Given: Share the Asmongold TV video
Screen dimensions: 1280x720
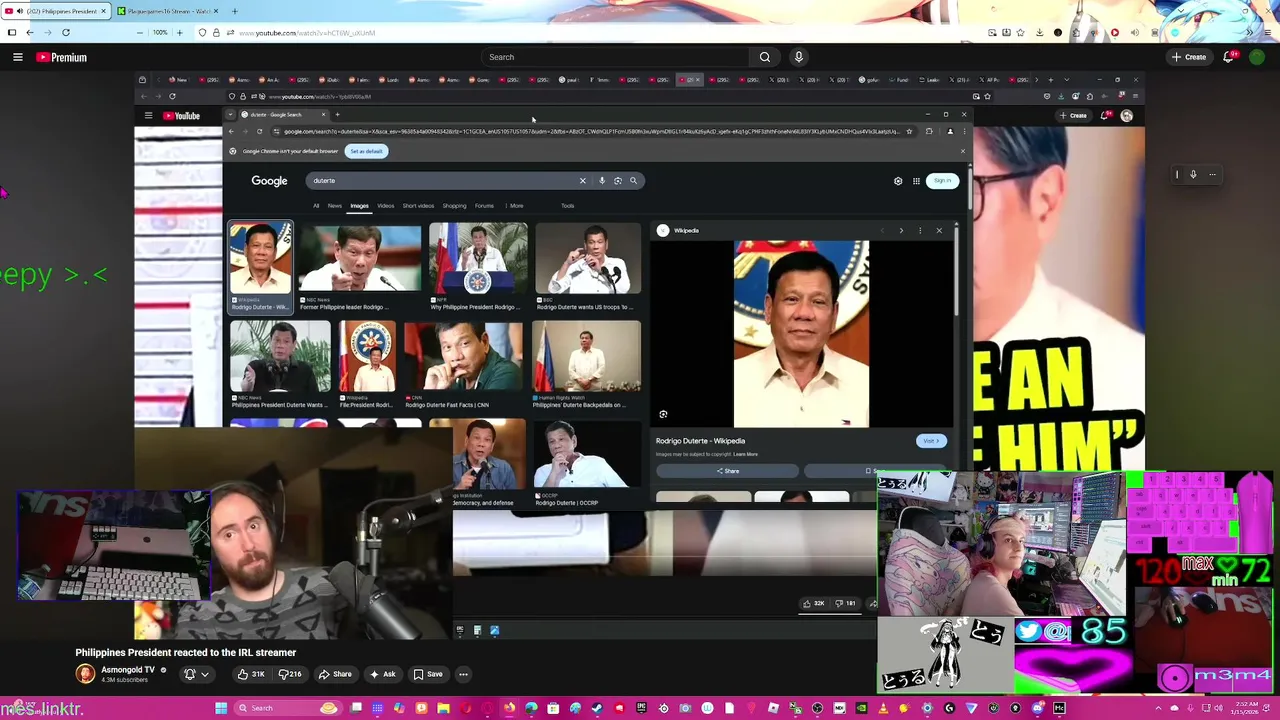Looking at the screenshot, I should [x=335, y=674].
